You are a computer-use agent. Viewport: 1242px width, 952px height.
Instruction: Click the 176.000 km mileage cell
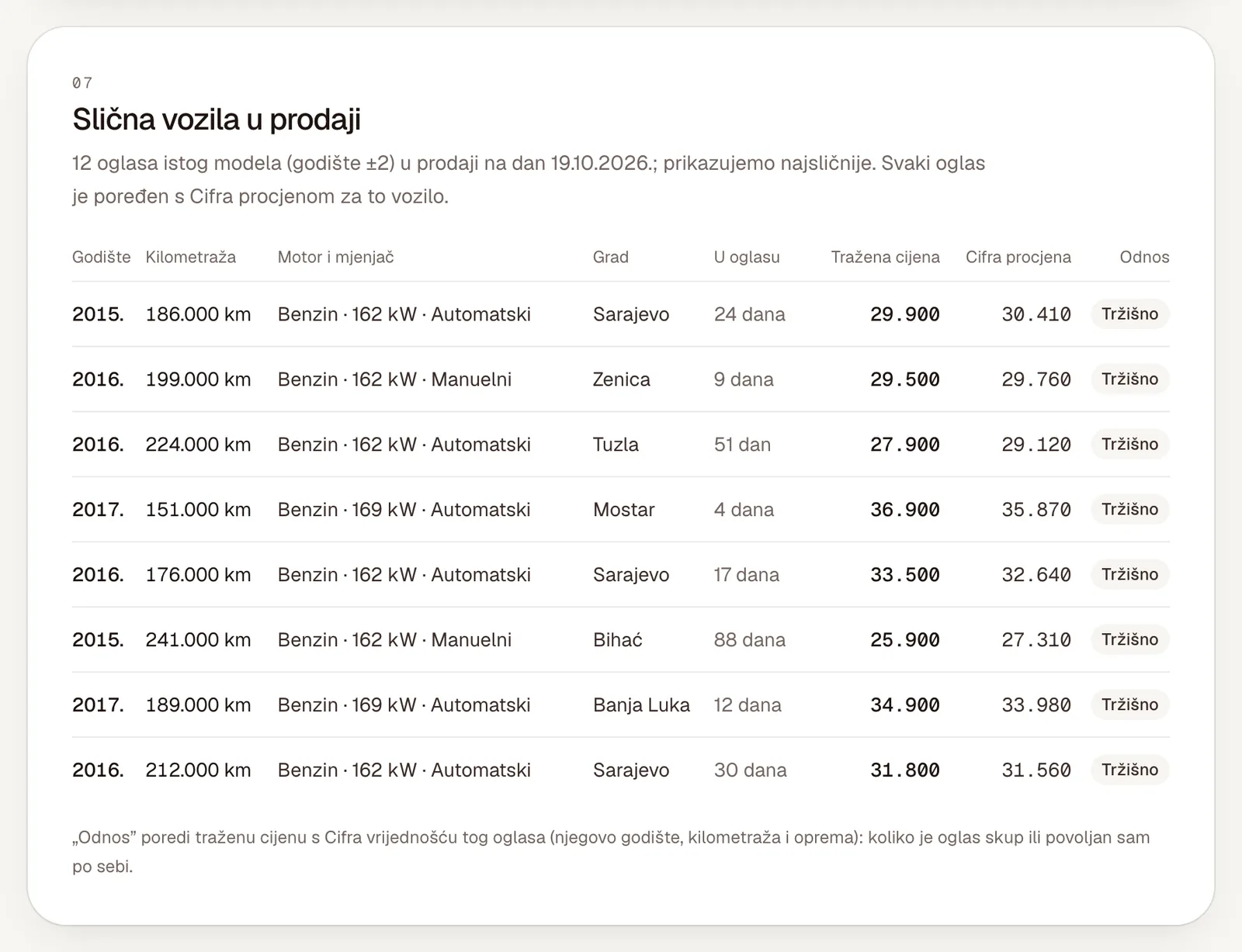pos(198,575)
